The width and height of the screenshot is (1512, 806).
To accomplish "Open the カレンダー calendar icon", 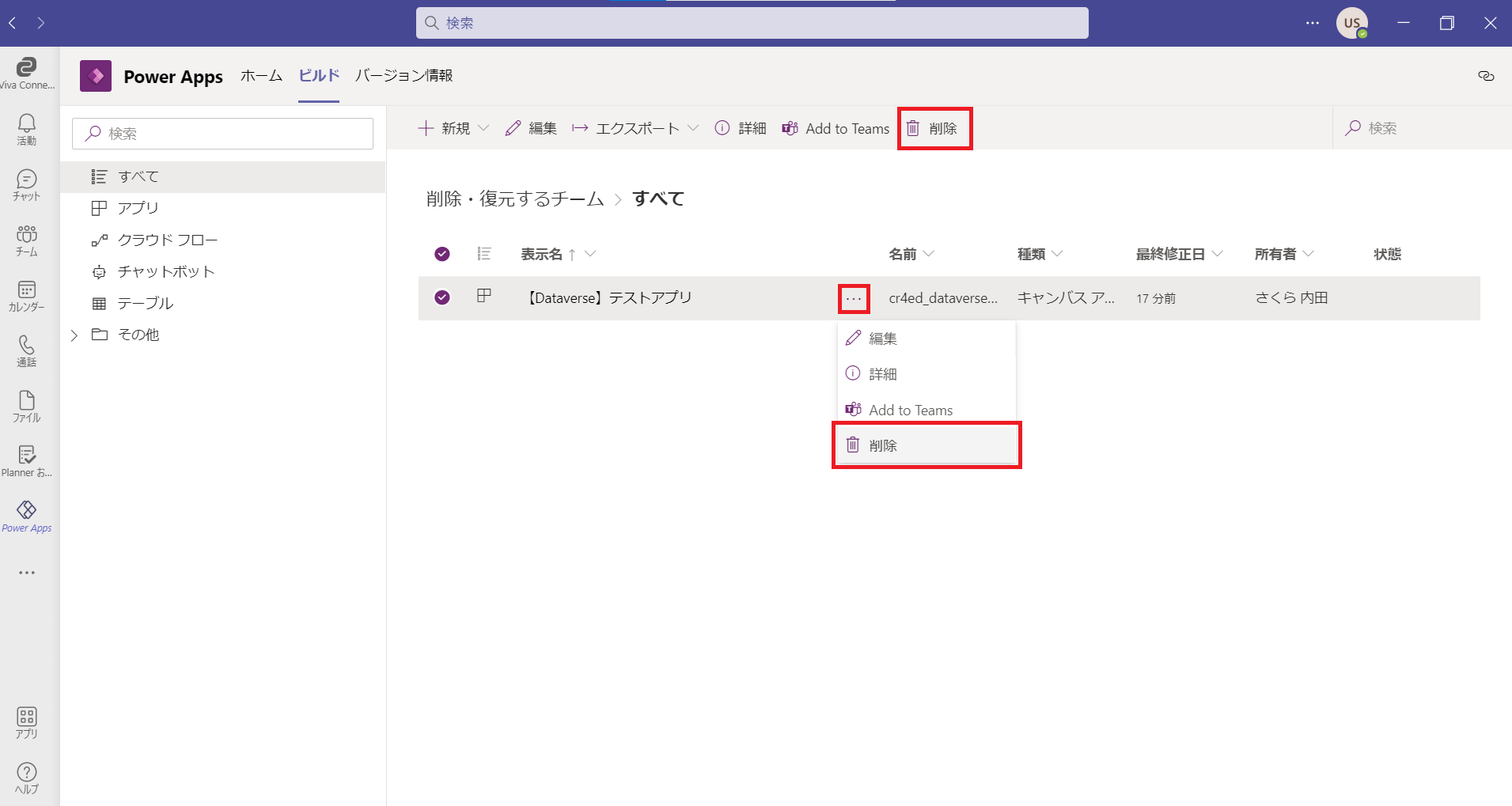I will click(x=26, y=295).
